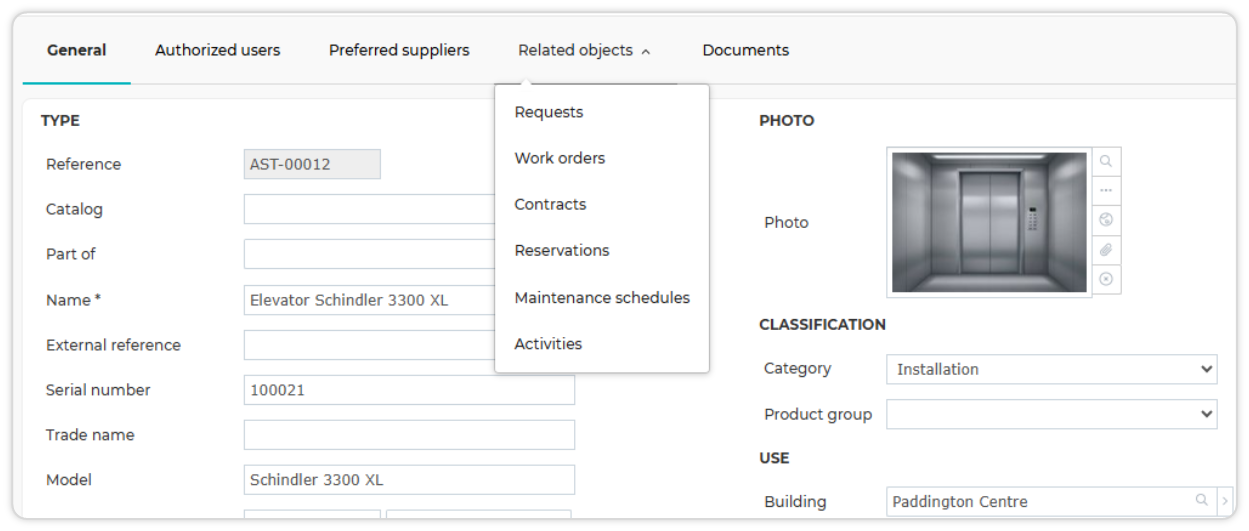Open the Product group dropdown

1052,414
